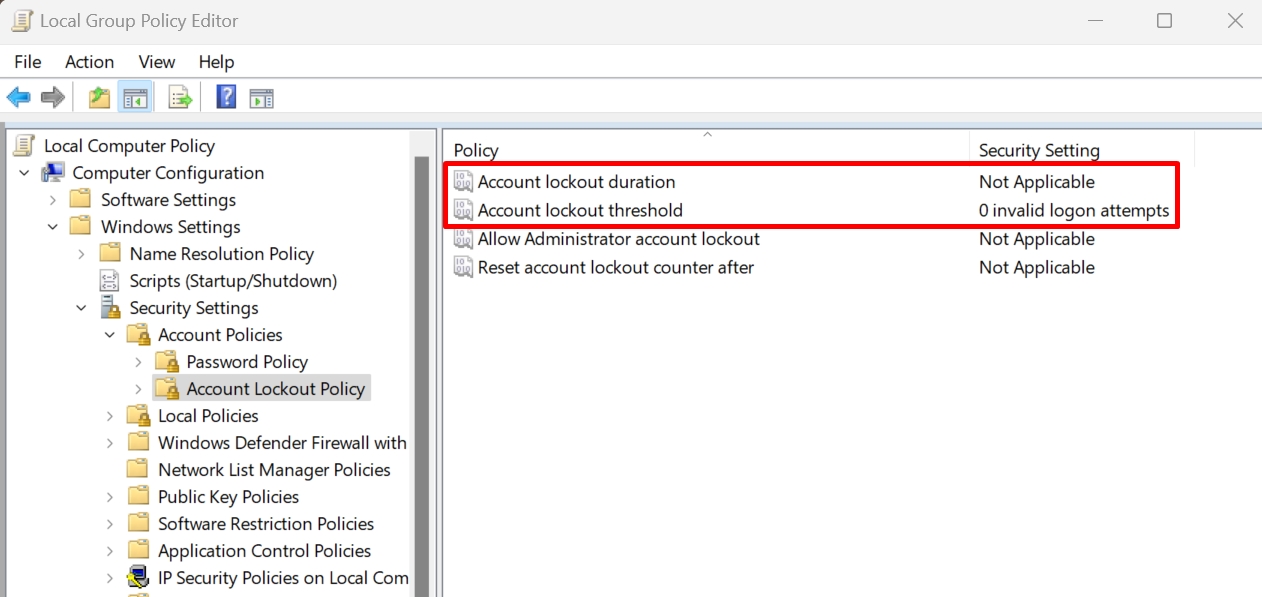
Task: Collapse the Windows Settings node
Action: 53,227
